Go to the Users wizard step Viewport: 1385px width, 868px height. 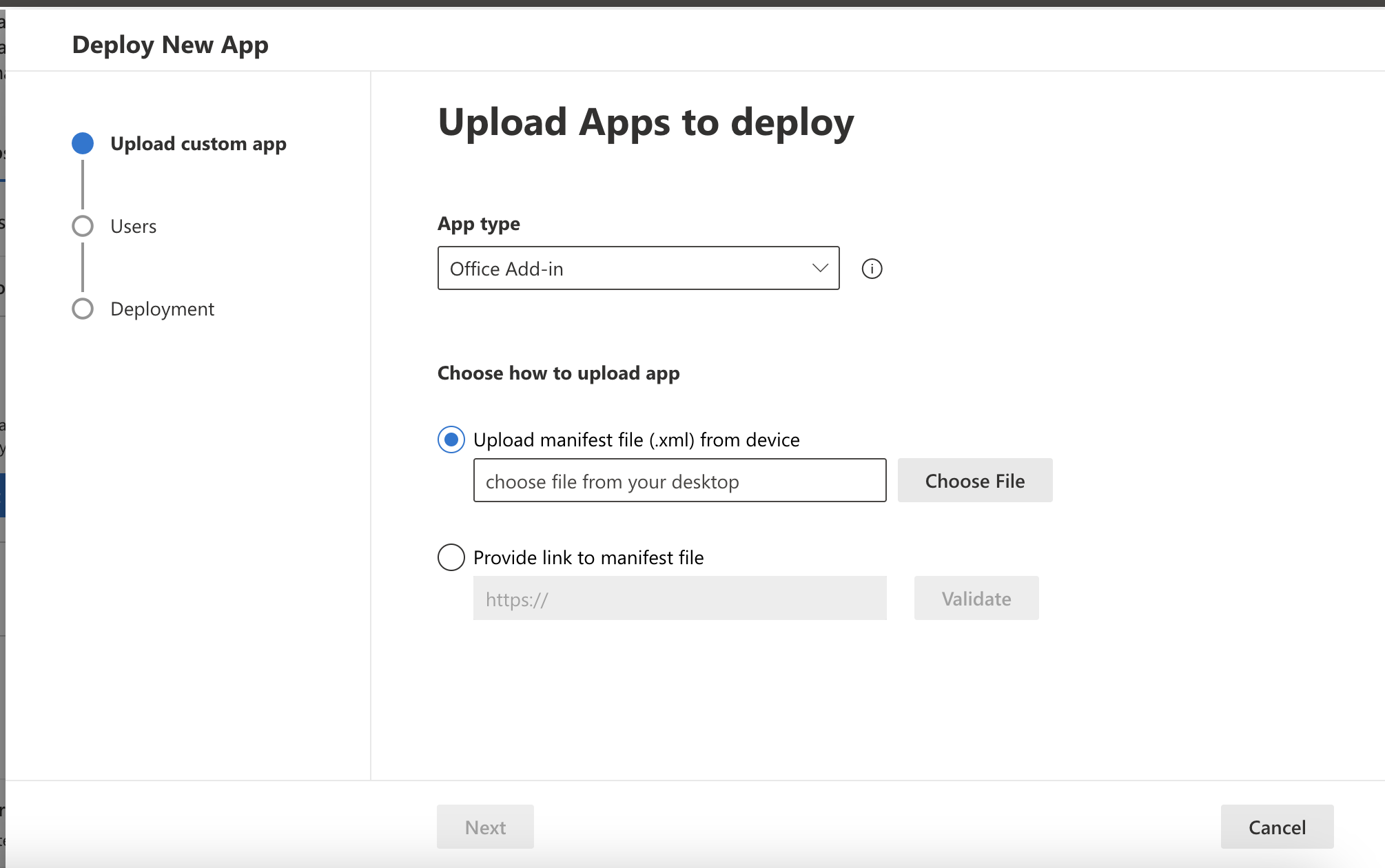pos(134,226)
